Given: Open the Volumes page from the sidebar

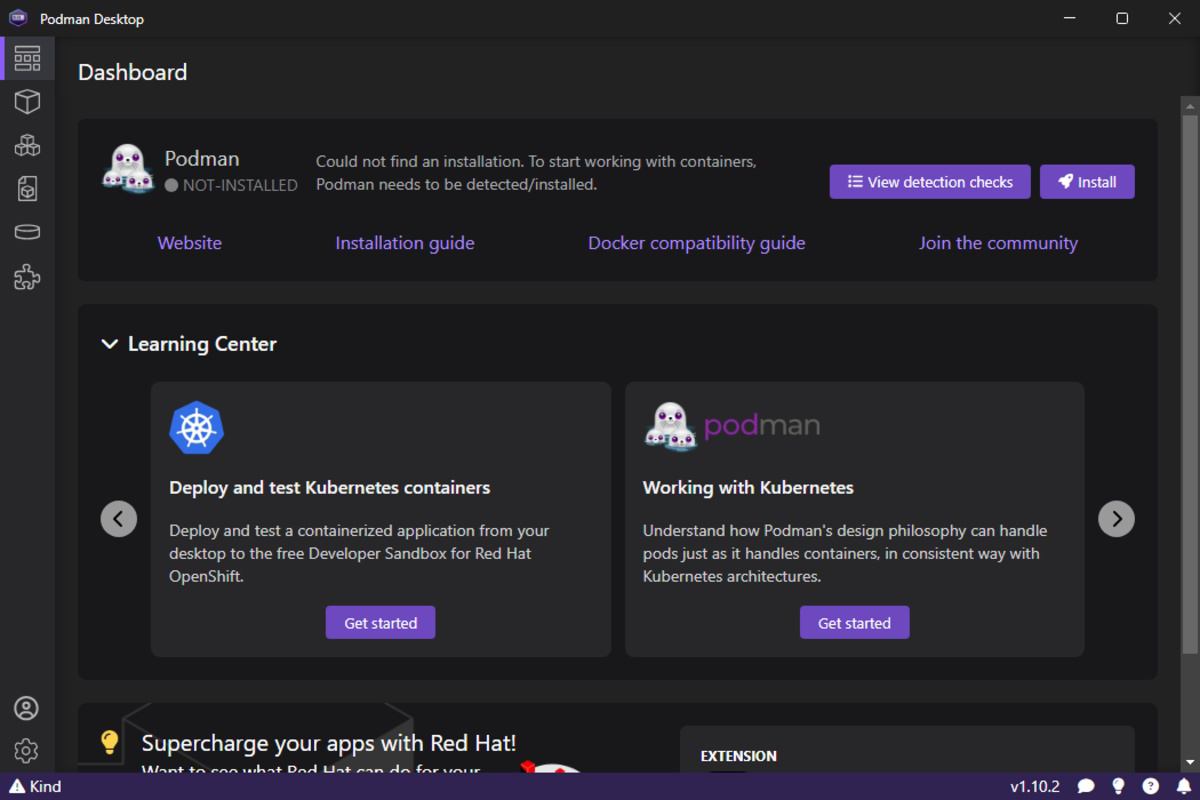Looking at the screenshot, I should click(27, 231).
